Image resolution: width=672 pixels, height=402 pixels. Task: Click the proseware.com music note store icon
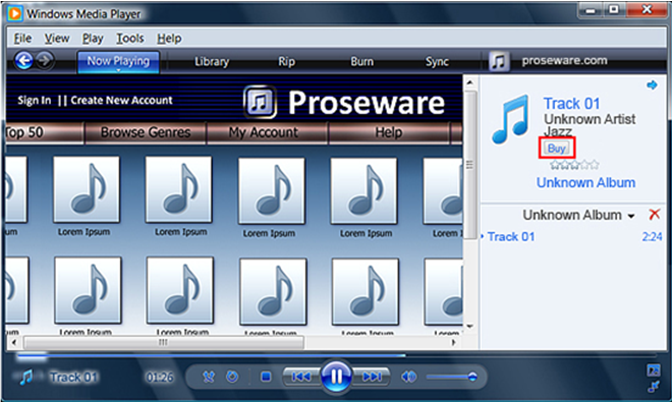499,61
